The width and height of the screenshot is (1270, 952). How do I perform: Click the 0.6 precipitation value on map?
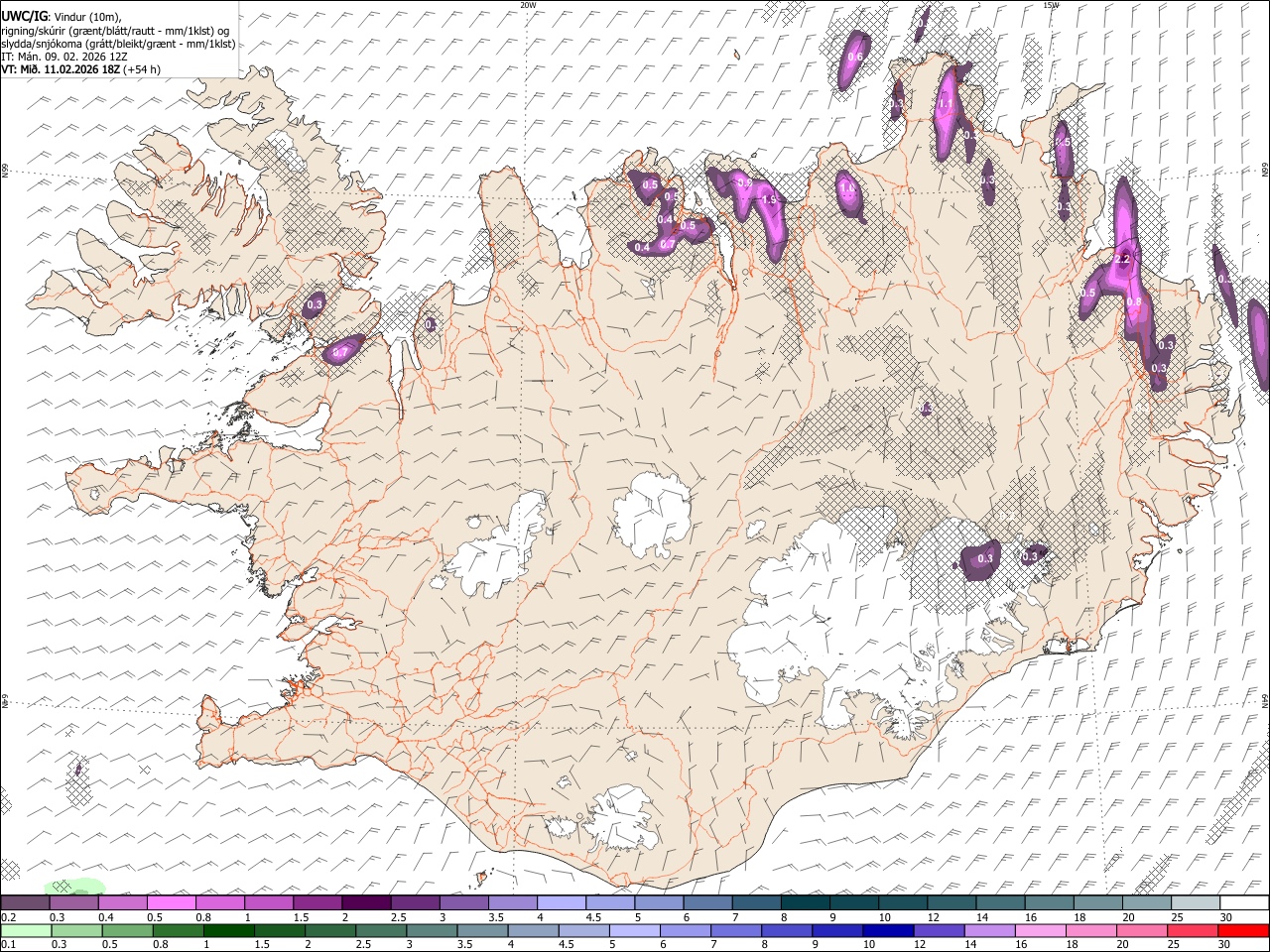pos(855,57)
